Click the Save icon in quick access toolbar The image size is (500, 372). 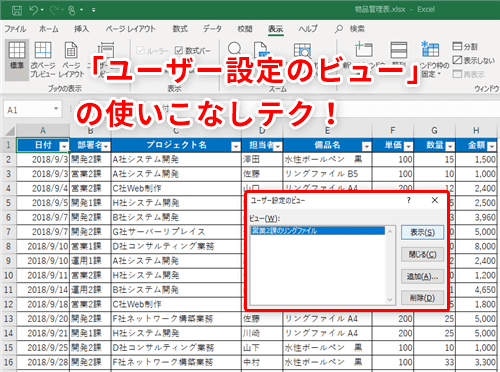pos(17,10)
